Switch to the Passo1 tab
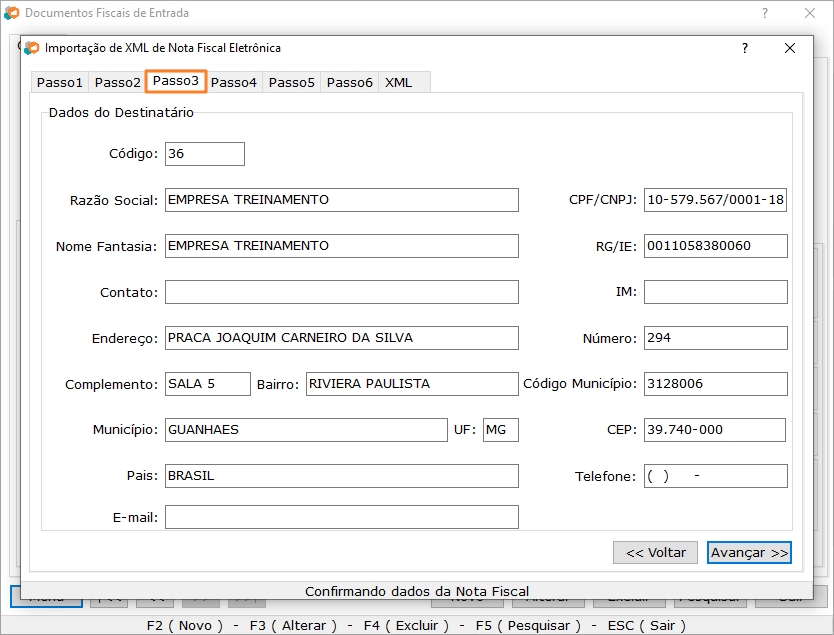The image size is (834, 635). (59, 82)
